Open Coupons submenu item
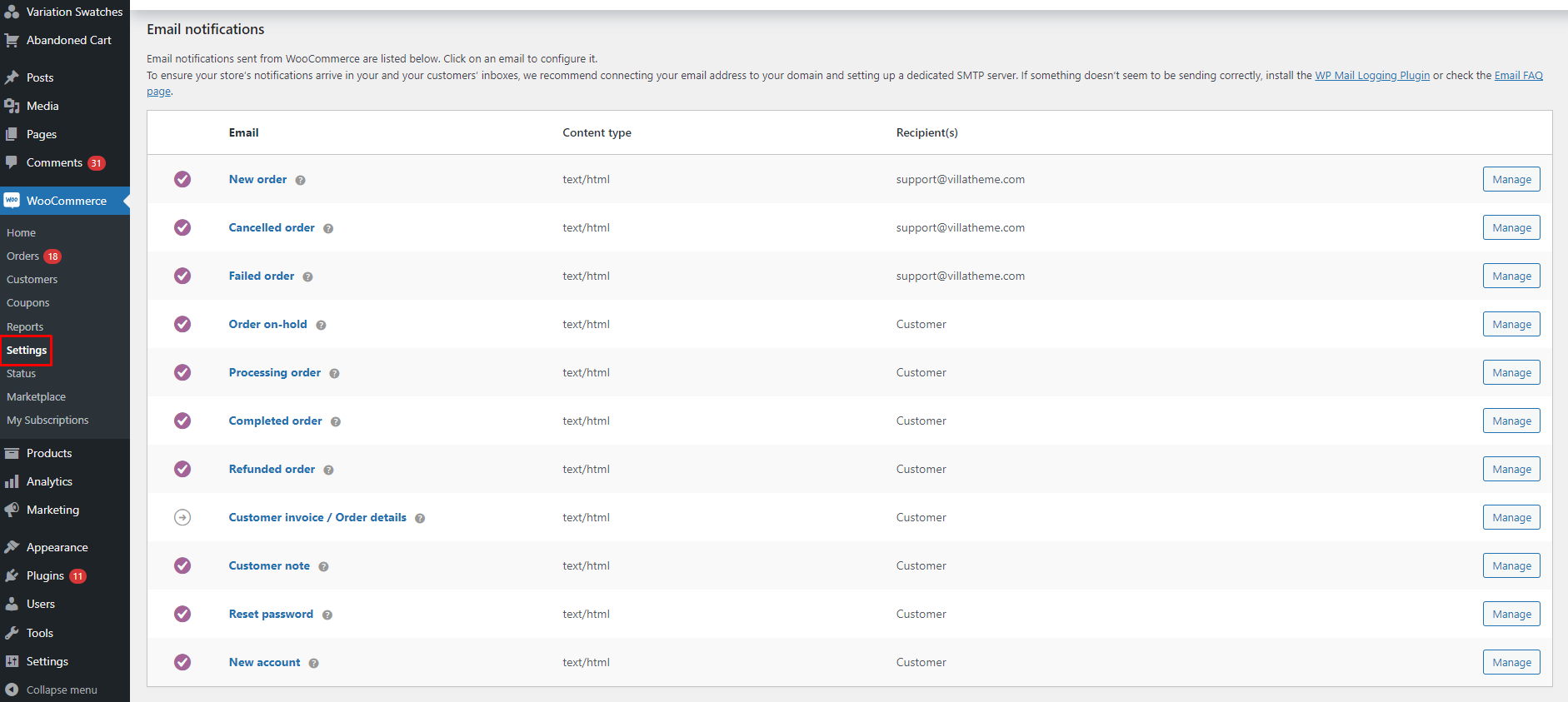 click(27, 303)
